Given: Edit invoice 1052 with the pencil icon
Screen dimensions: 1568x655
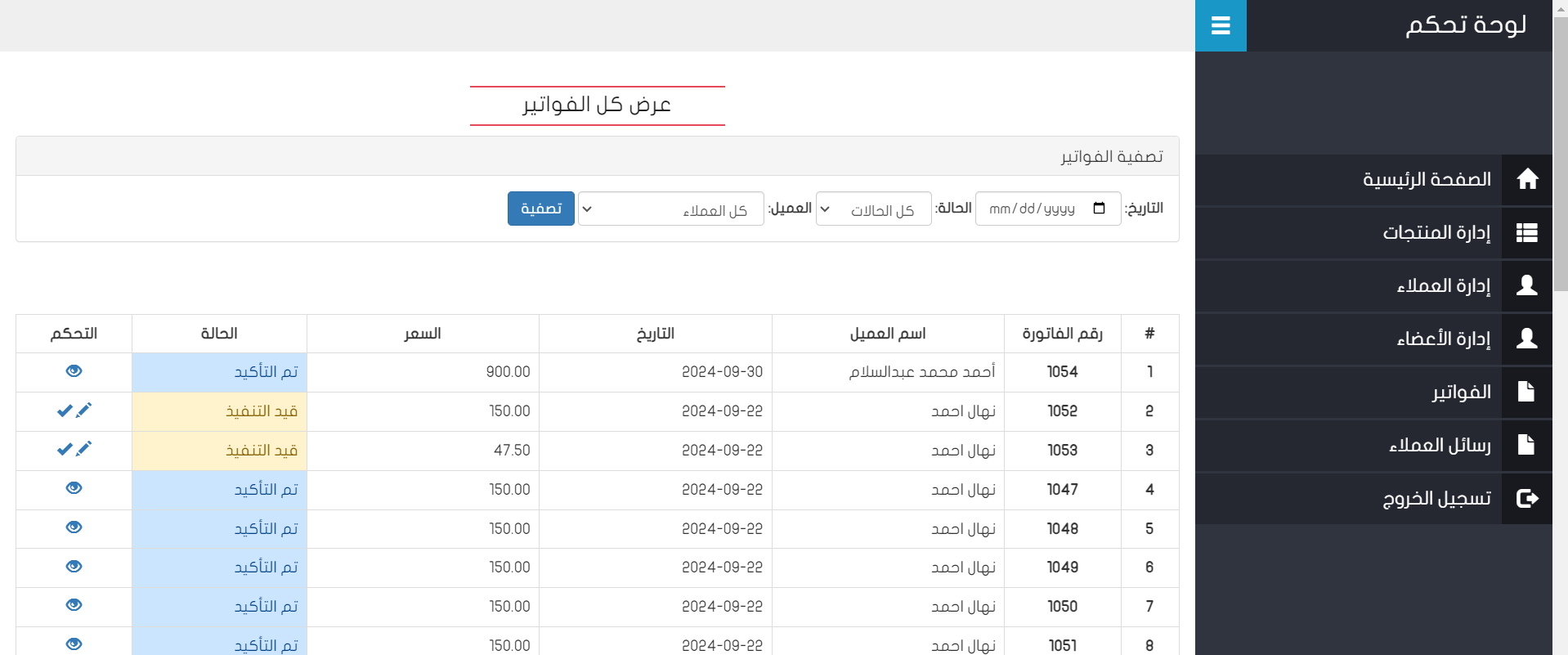Looking at the screenshot, I should (x=83, y=410).
